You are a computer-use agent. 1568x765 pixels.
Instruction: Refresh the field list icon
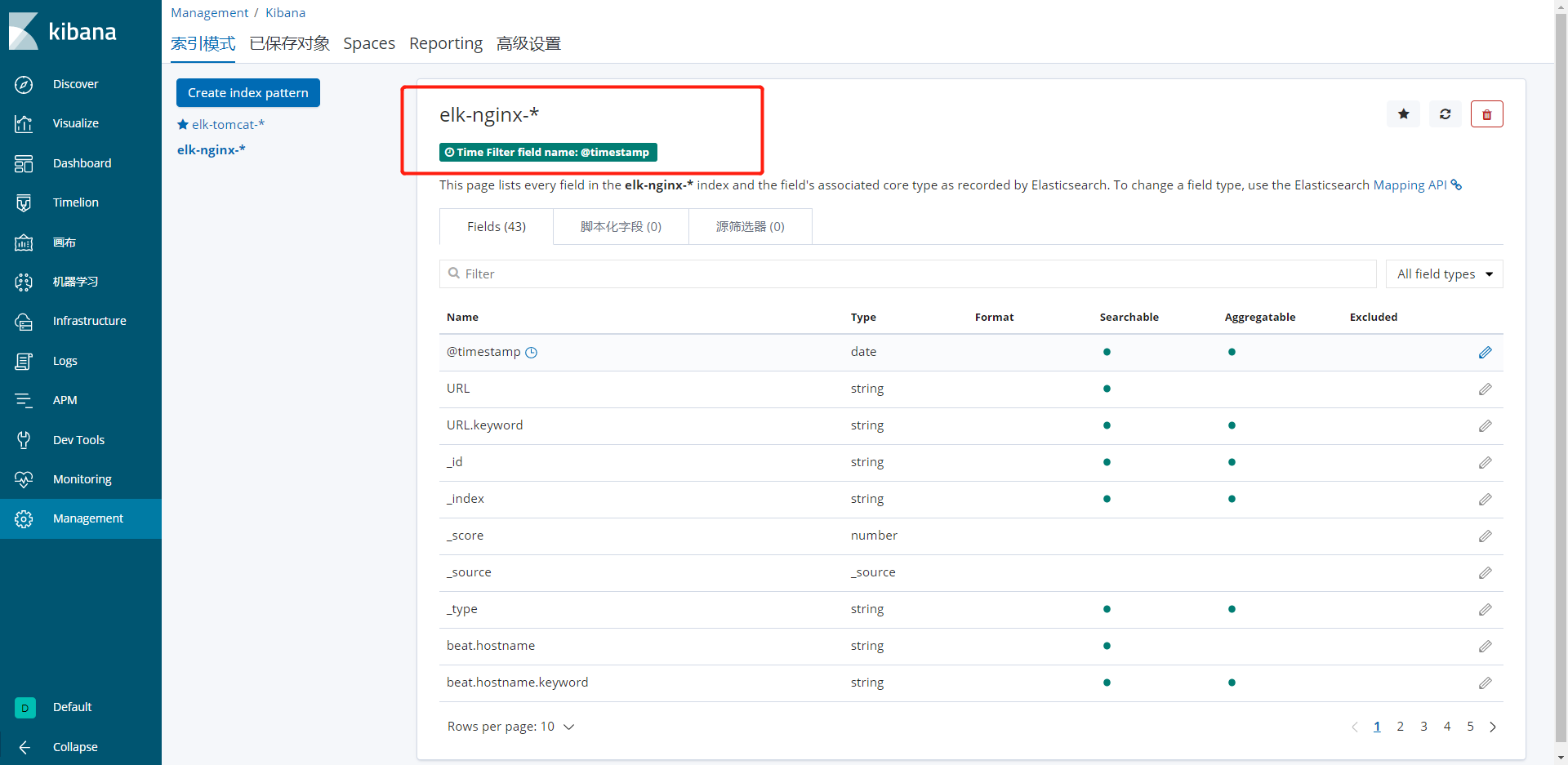coord(1445,114)
